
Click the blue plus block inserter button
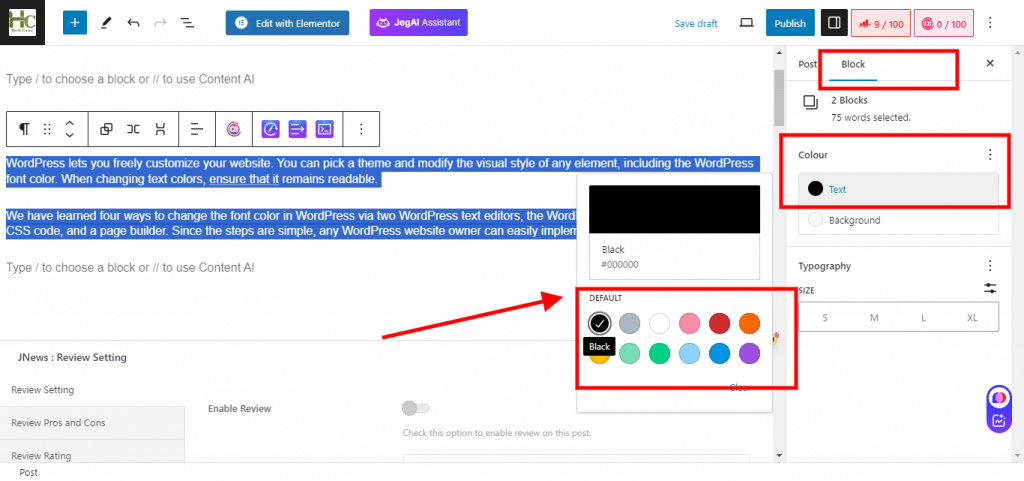click(x=74, y=23)
